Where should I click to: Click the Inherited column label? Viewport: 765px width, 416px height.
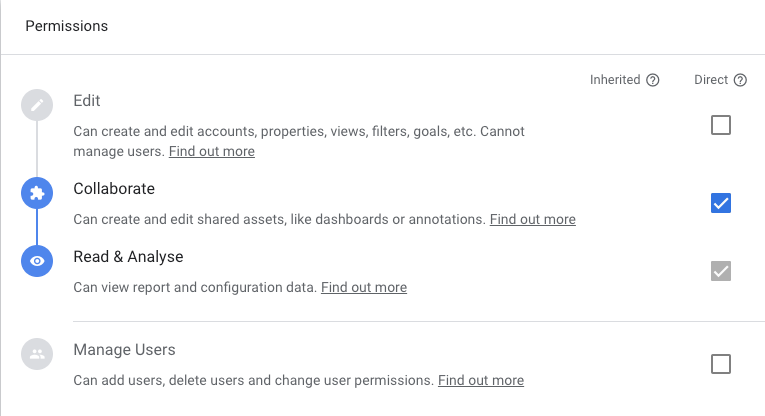click(615, 80)
